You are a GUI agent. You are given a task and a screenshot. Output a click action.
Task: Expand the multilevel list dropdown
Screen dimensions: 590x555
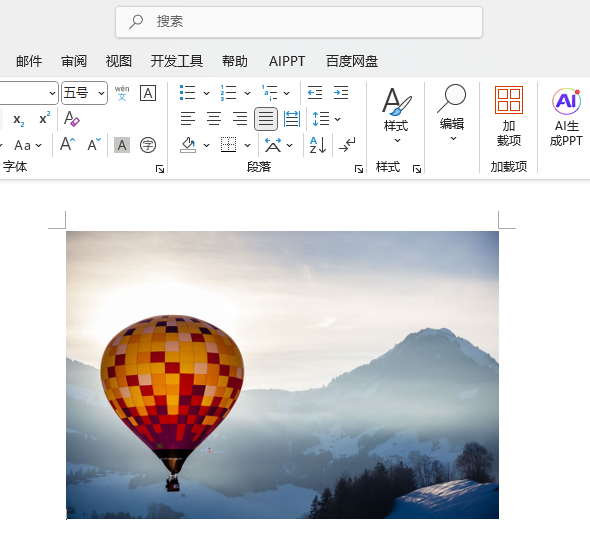[287, 93]
